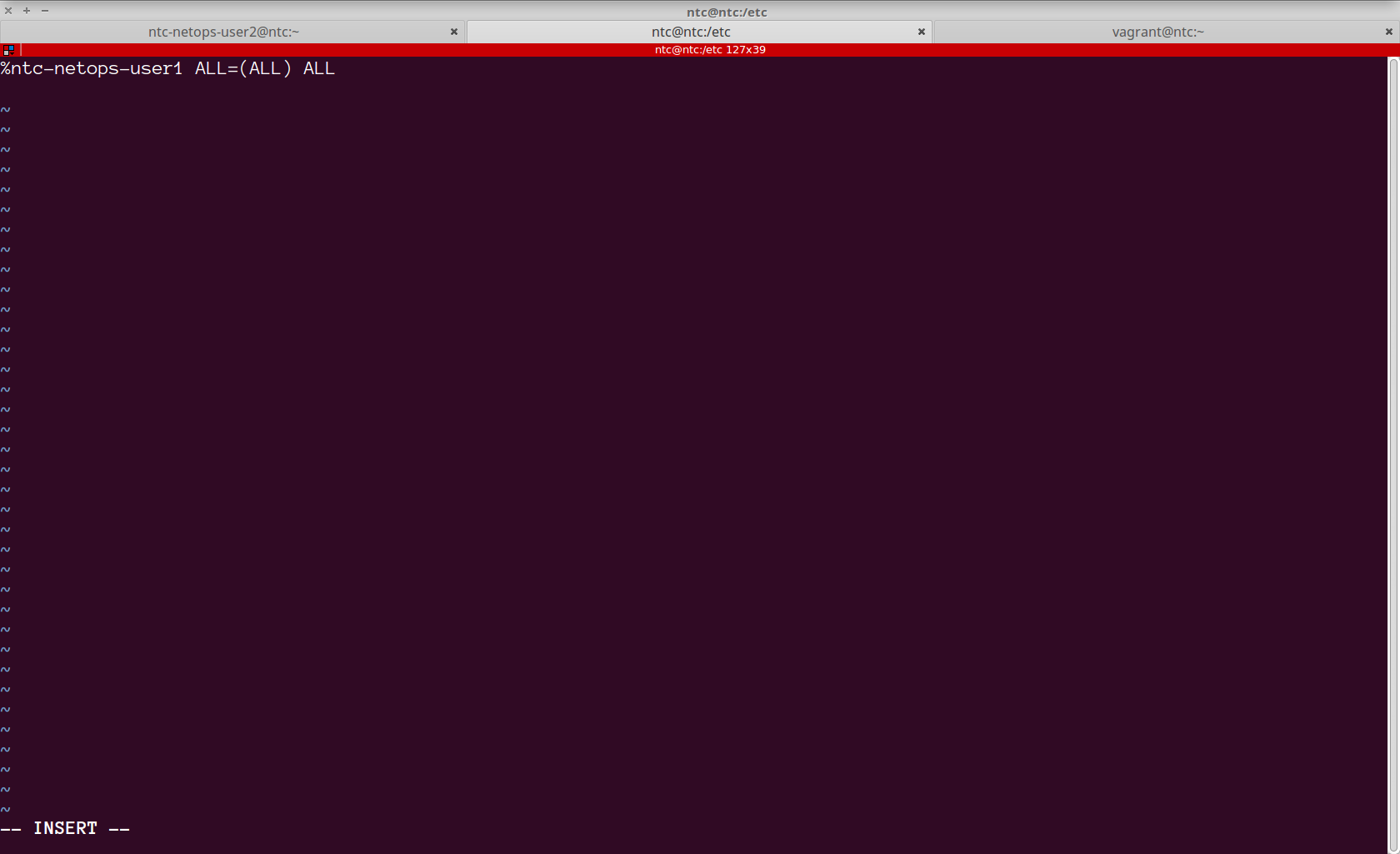Image resolution: width=1400 pixels, height=854 pixels.
Task: Place cursor on %ntc-netops-user1 text
Action: (x=92, y=68)
